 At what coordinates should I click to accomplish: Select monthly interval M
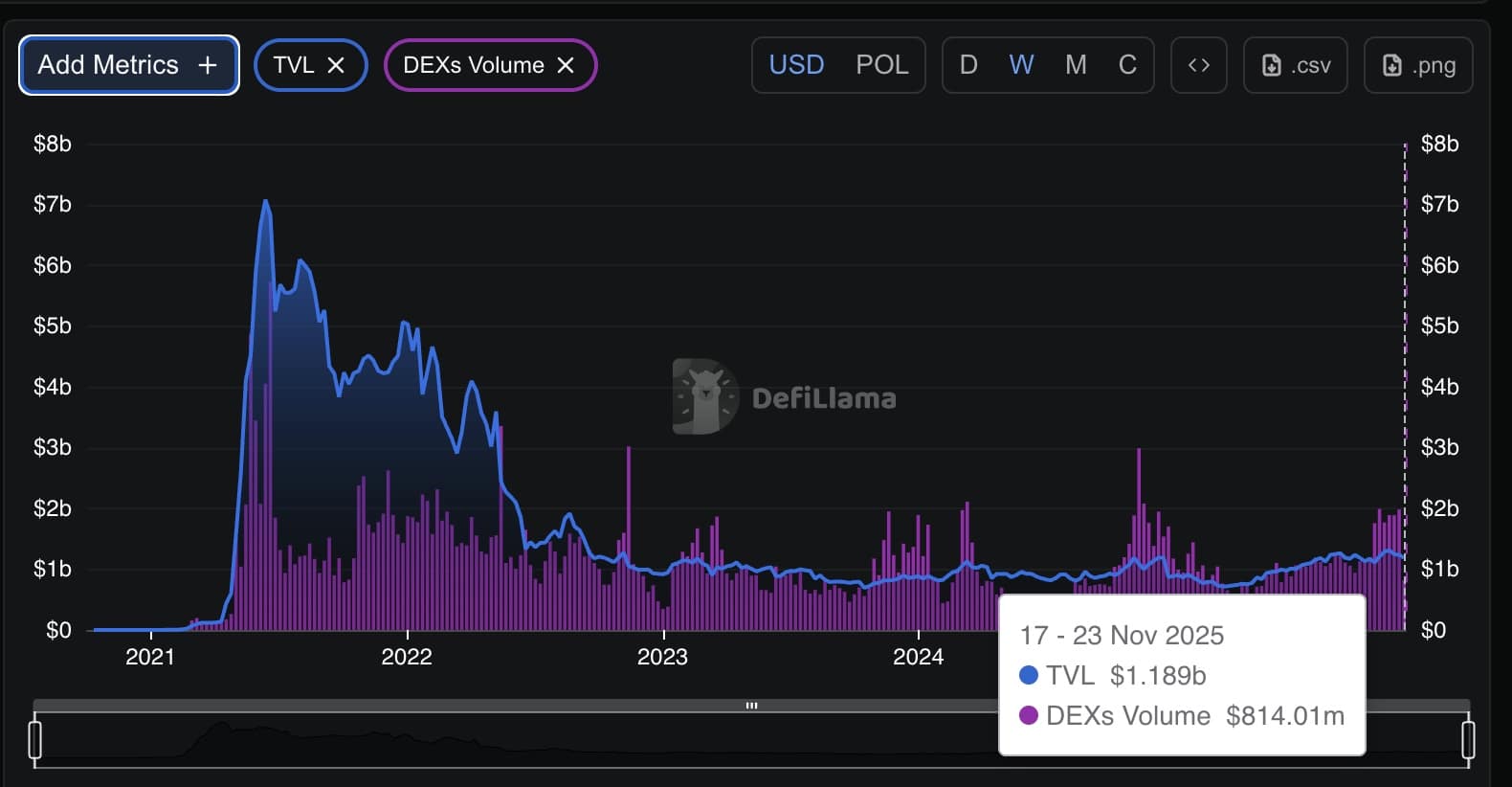coord(1076,65)
